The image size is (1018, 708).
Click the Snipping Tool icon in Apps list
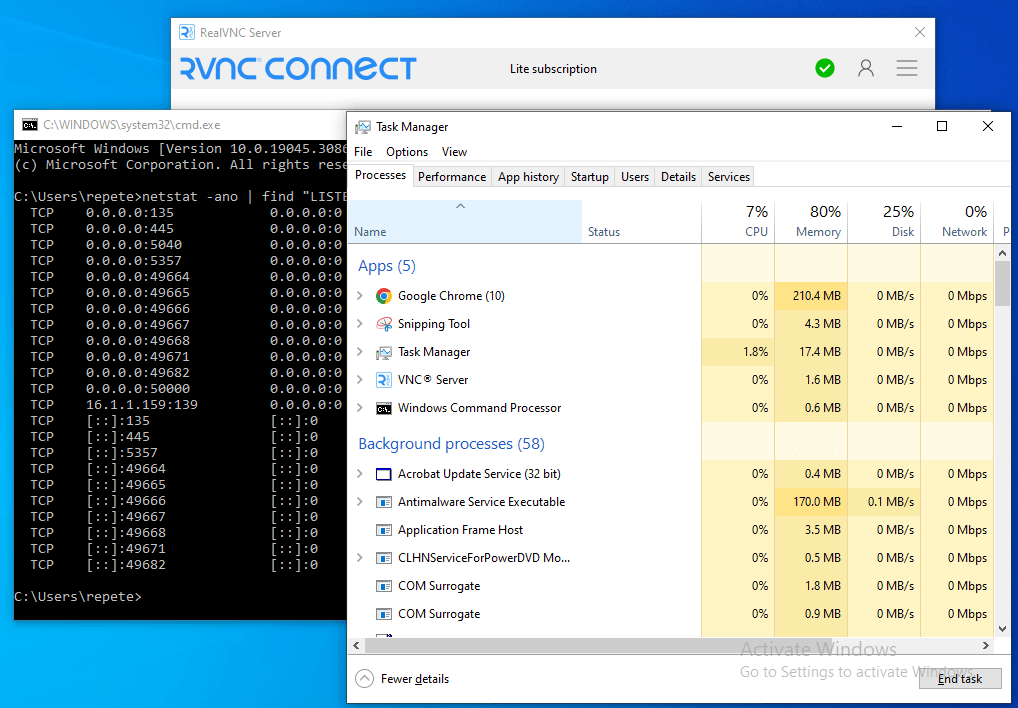pyautogui.click(x=384, y=323)
